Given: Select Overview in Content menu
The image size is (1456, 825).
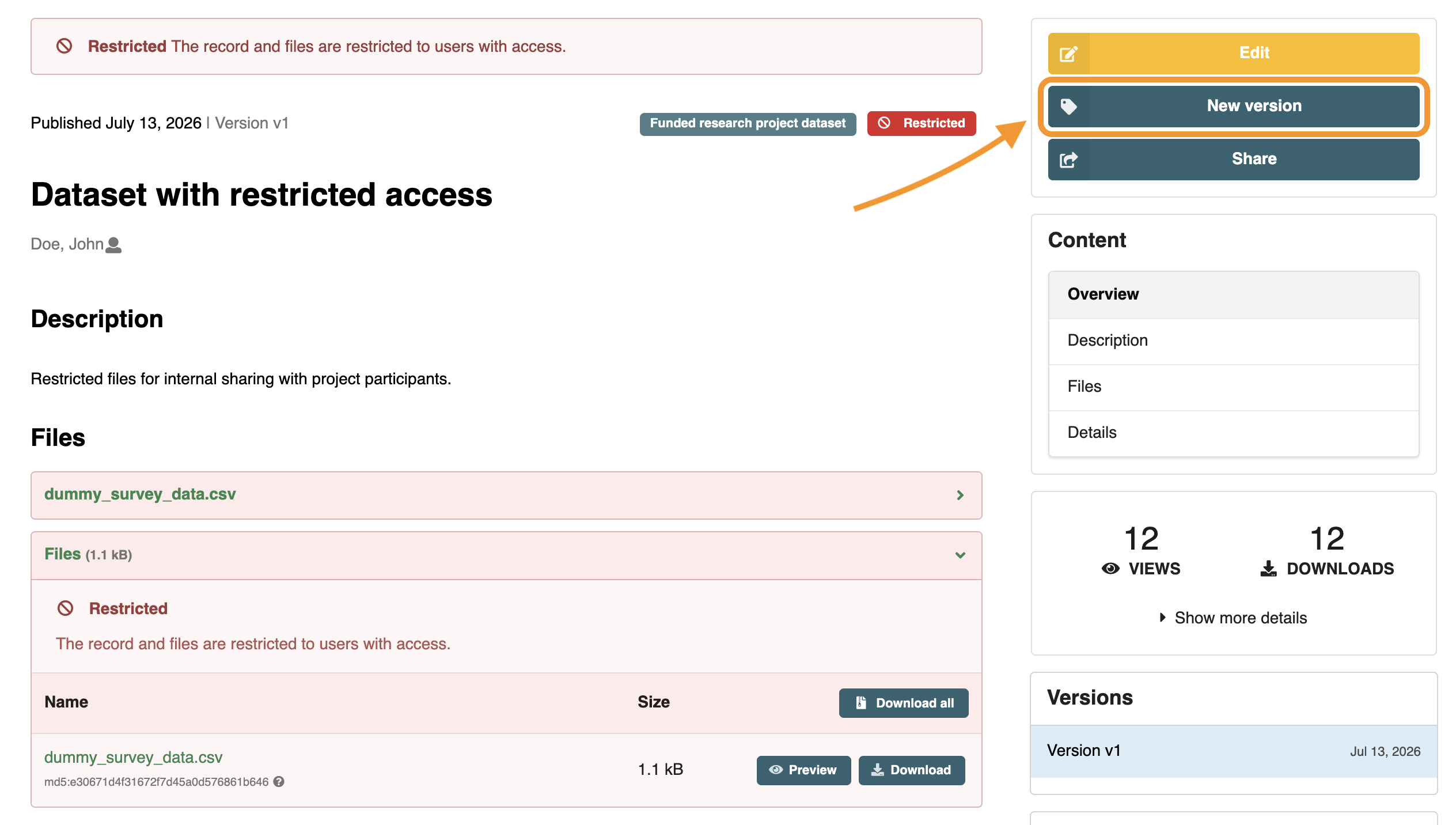Looking at the screenshot, I should 1234,294.
